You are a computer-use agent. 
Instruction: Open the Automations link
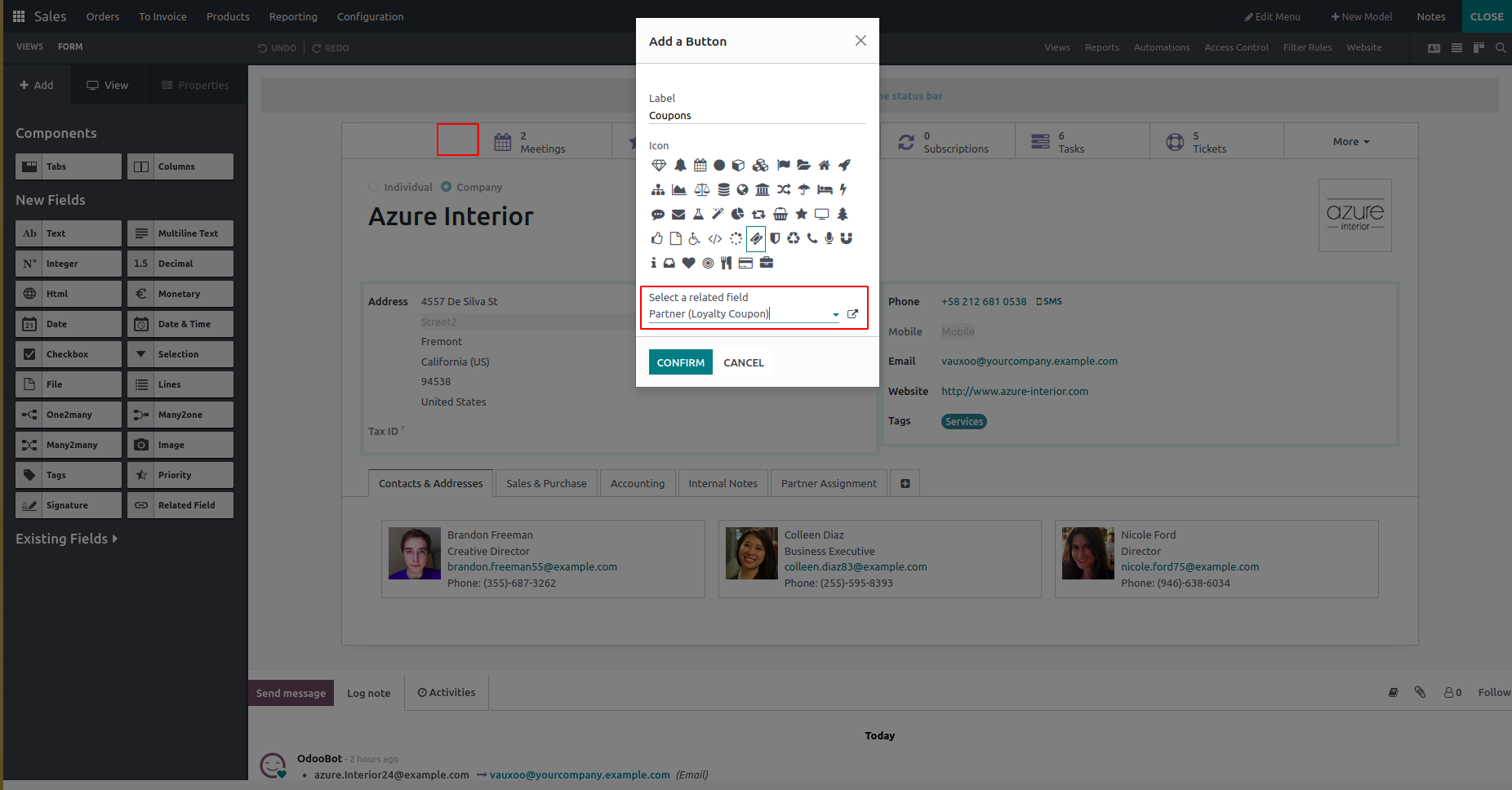[1162, 47]
